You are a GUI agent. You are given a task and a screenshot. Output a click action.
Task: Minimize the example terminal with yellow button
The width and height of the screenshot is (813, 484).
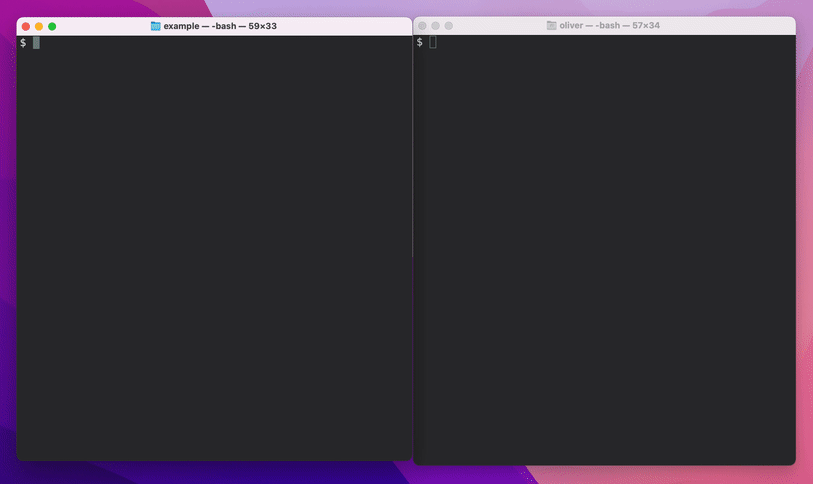[x=39, y=26]
